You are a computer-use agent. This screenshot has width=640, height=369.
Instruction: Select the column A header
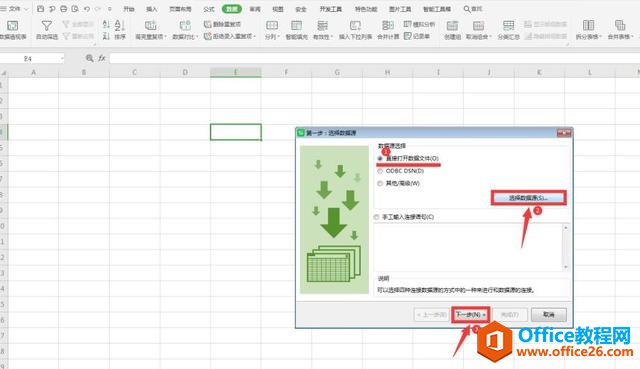33,72
